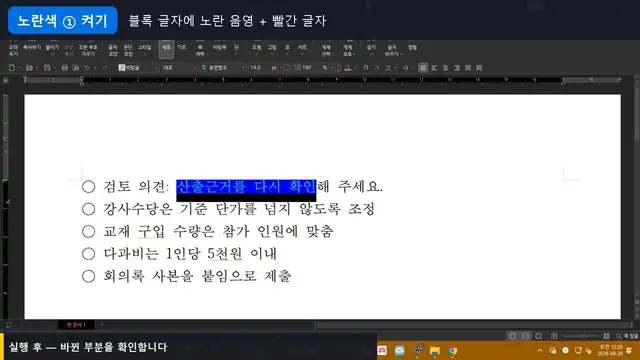
Task: Click the red font color button
Action: [x=348, y=68]
